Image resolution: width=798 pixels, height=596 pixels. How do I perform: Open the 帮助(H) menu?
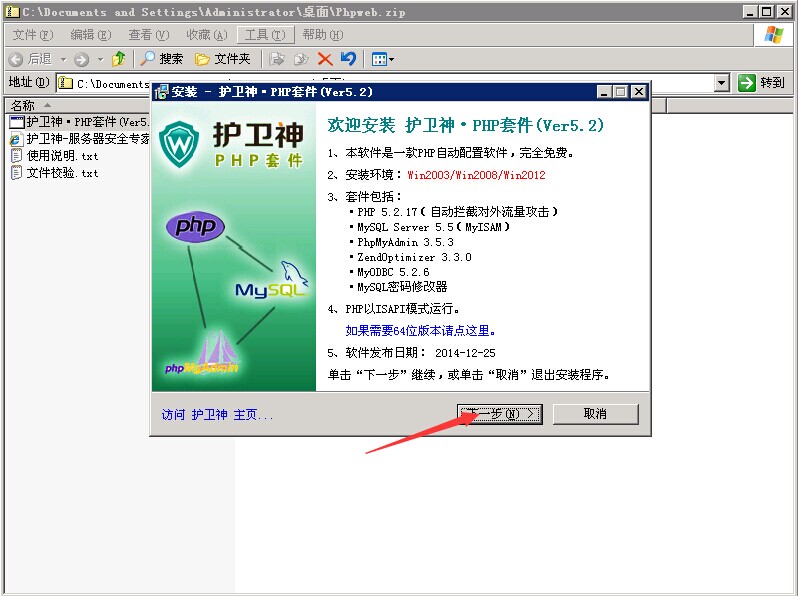coord(323,35)
